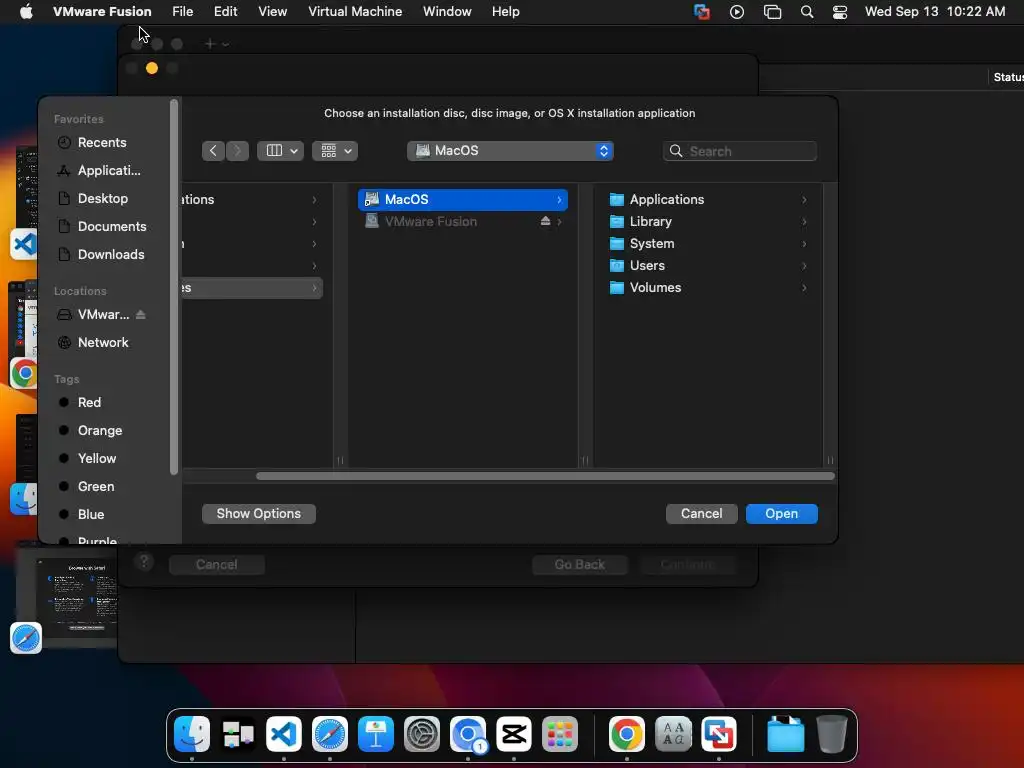The height and width of the screenshot is (768, 1024).
Task: Open Visual Studio Code from the Dock
Action: pos(284,735)
